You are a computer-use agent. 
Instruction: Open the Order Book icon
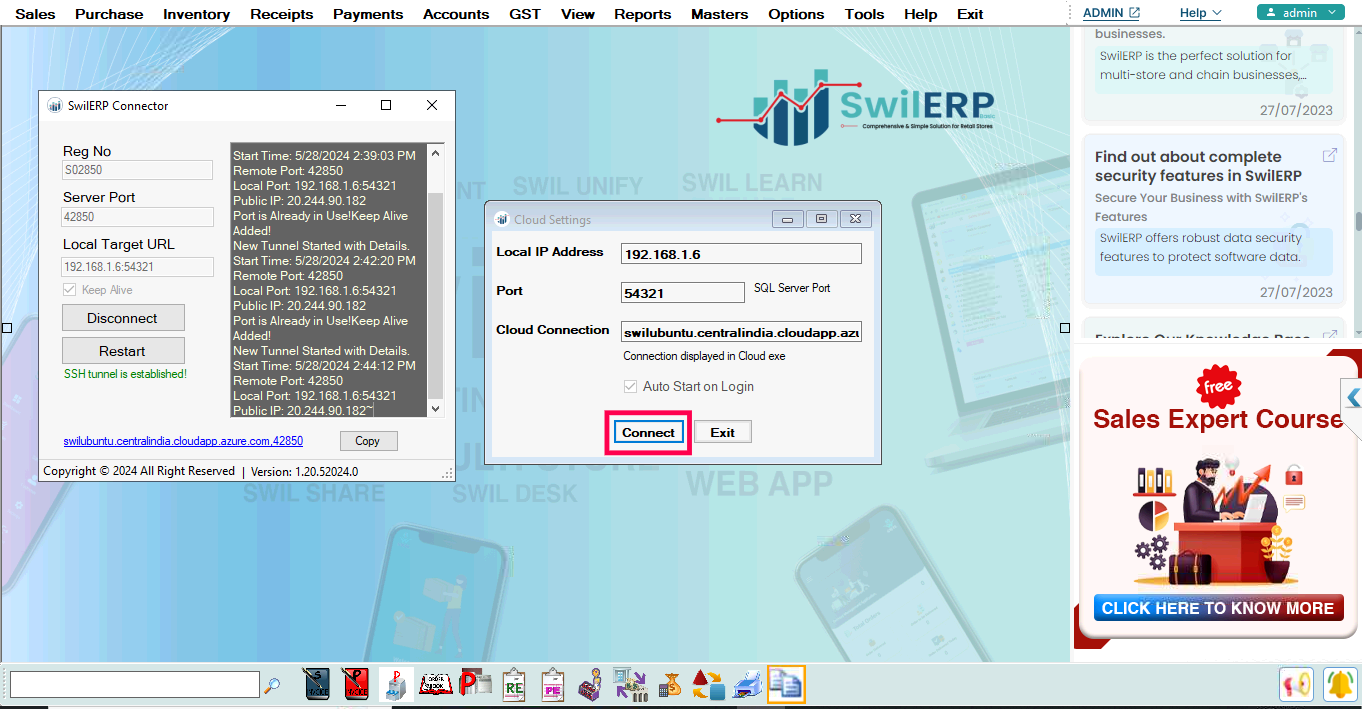[x=436, y=684]
